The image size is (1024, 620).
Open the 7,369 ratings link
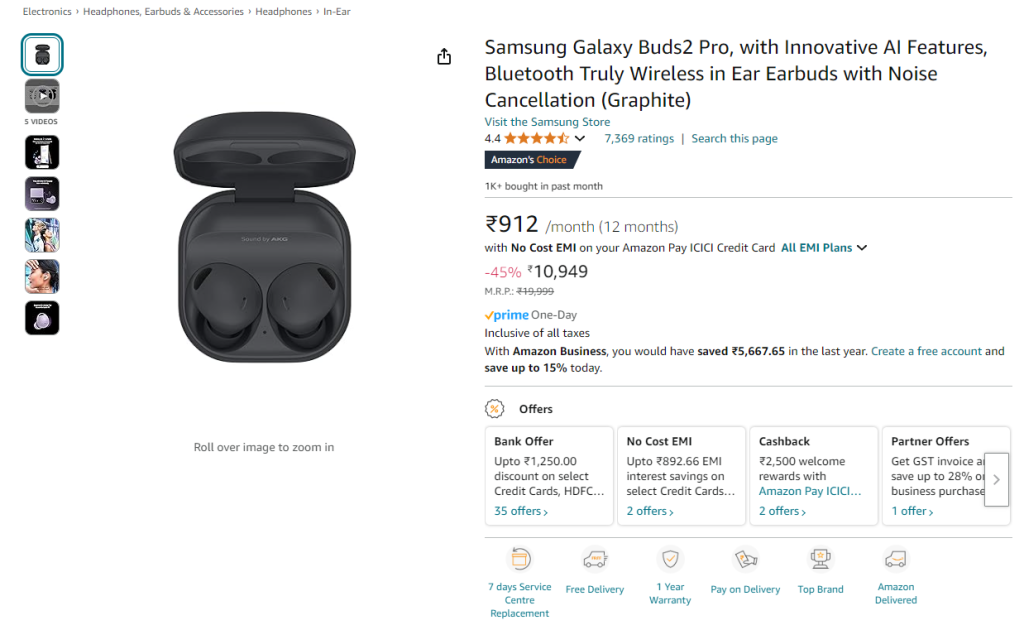(639, 138)
